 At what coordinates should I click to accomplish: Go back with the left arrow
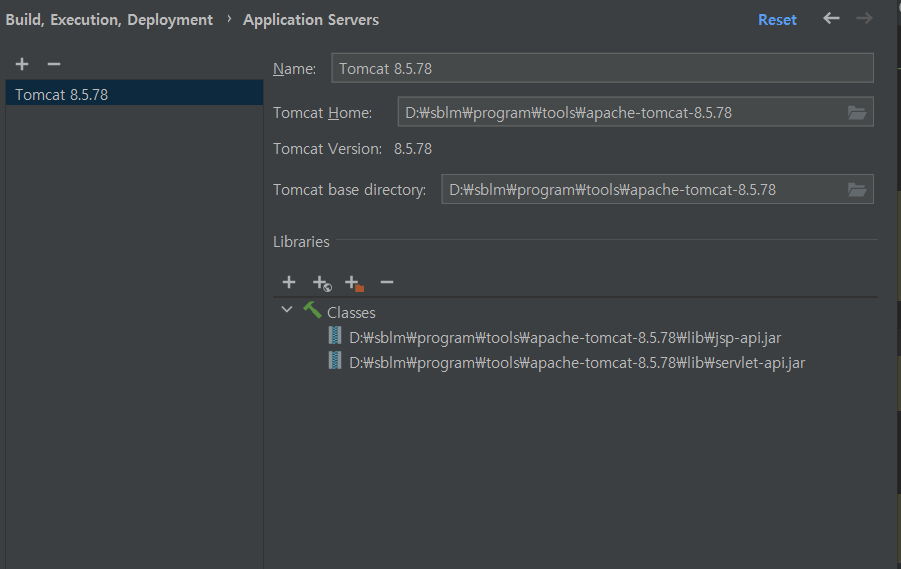[x=831, y=18]
